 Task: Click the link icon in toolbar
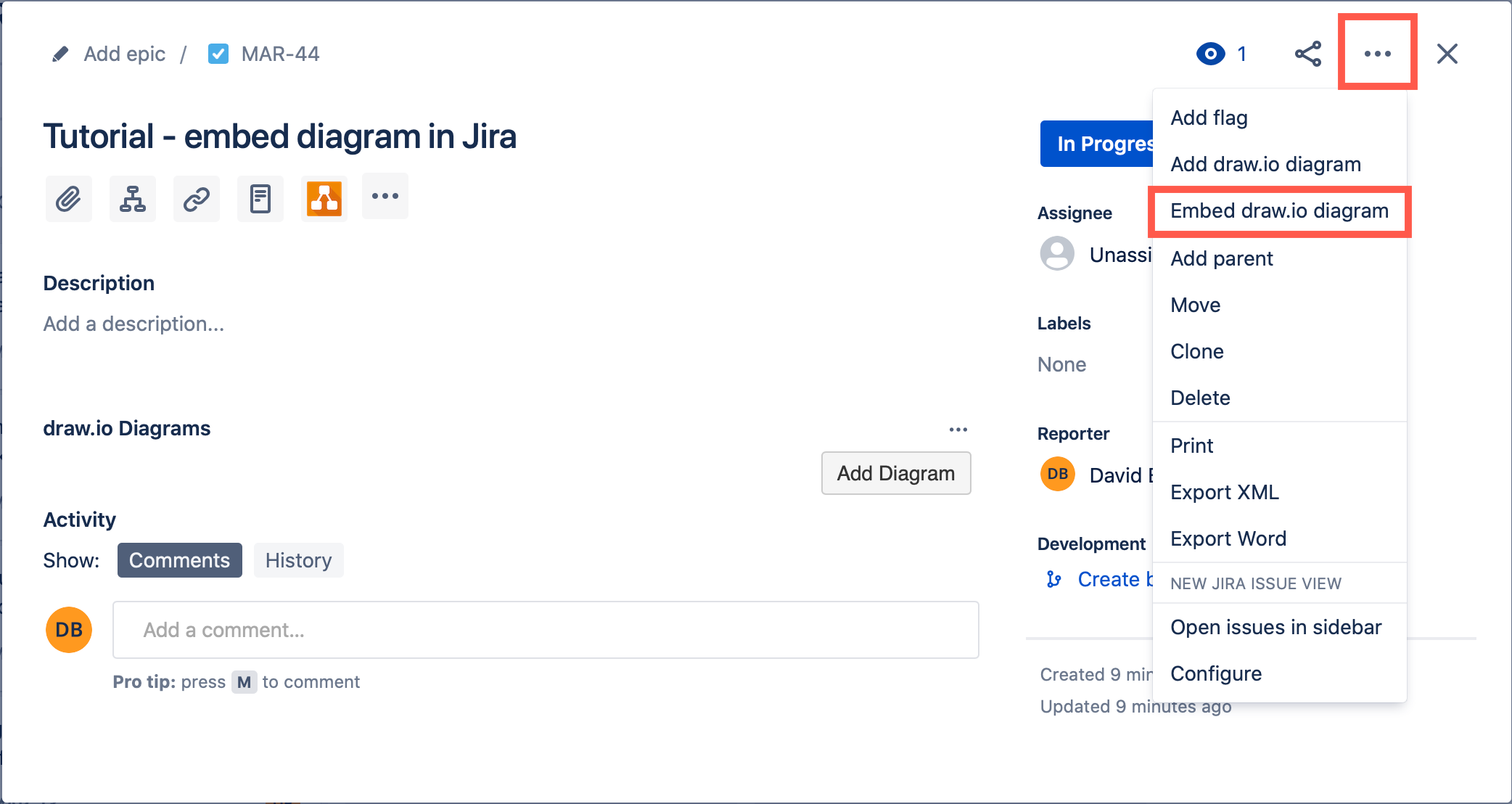pyautogui.click(x=196, y=197)
